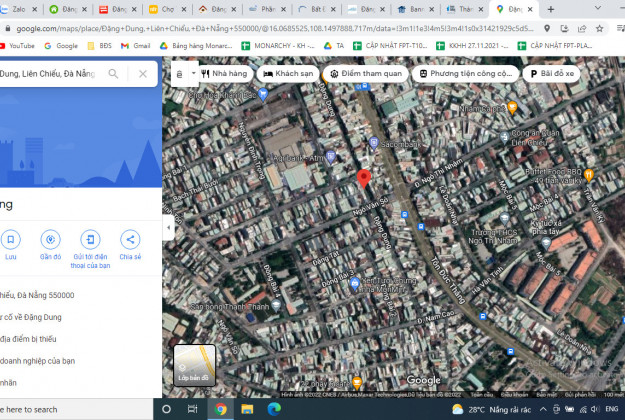Click the 'cố về Đặng Dung' option

tap(31, 317)
